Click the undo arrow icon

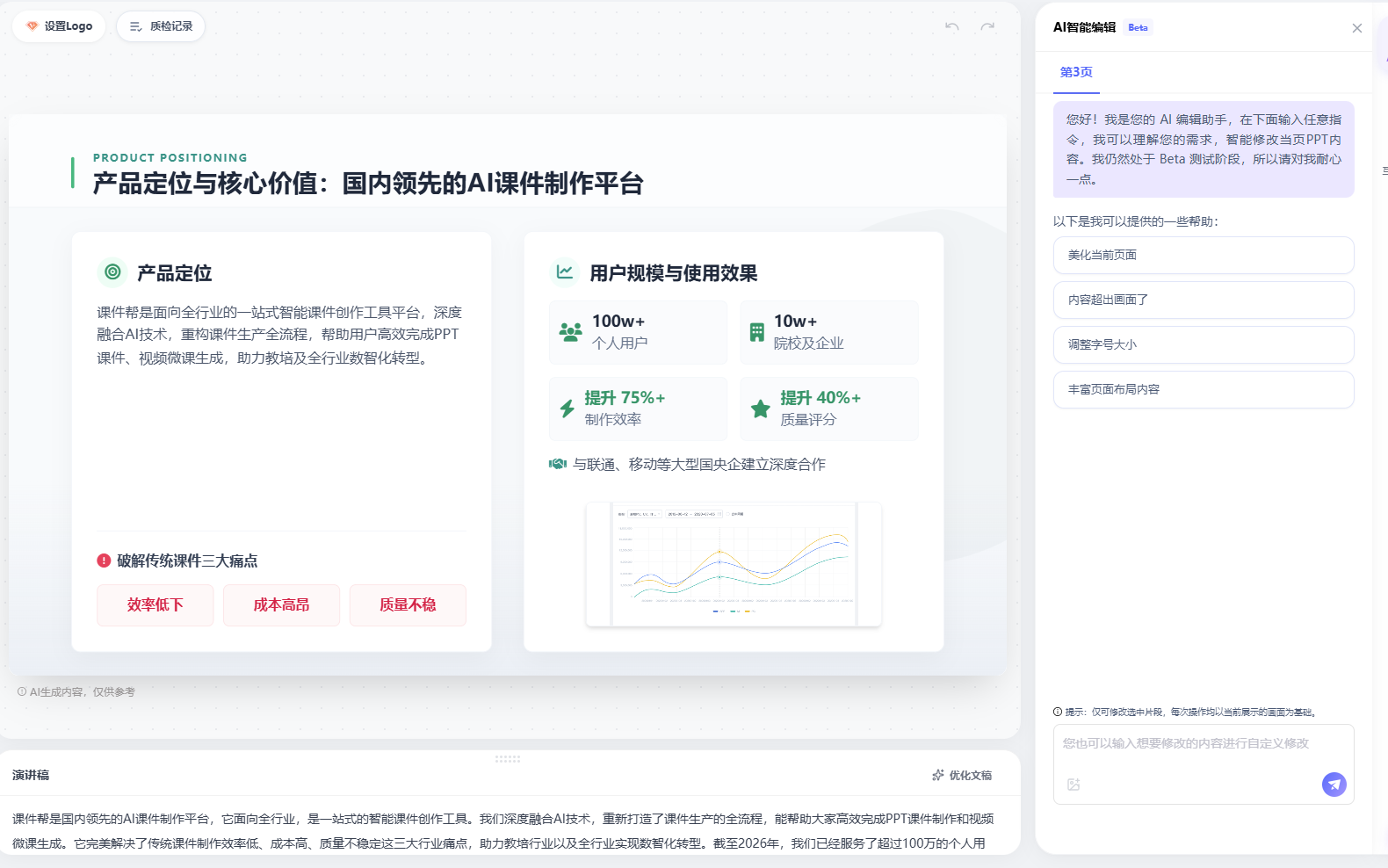pyautogui.click(x=952, y=26)
